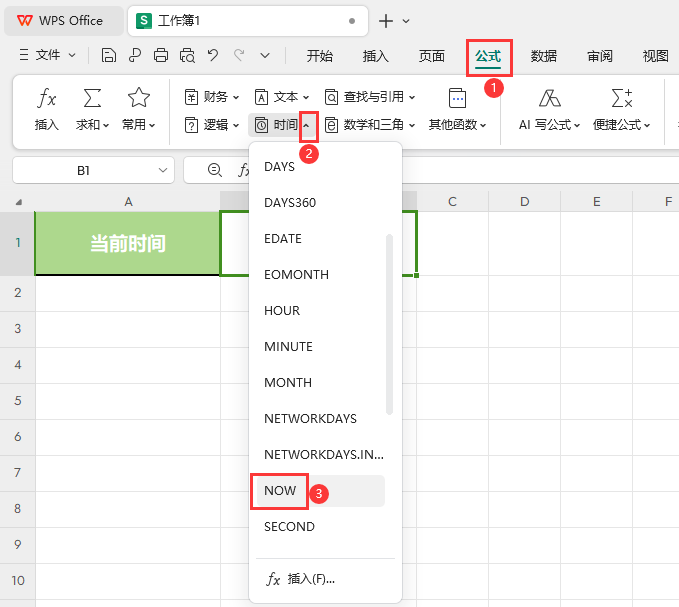Switch to the 工作簿1 document tab

point(248,21)
